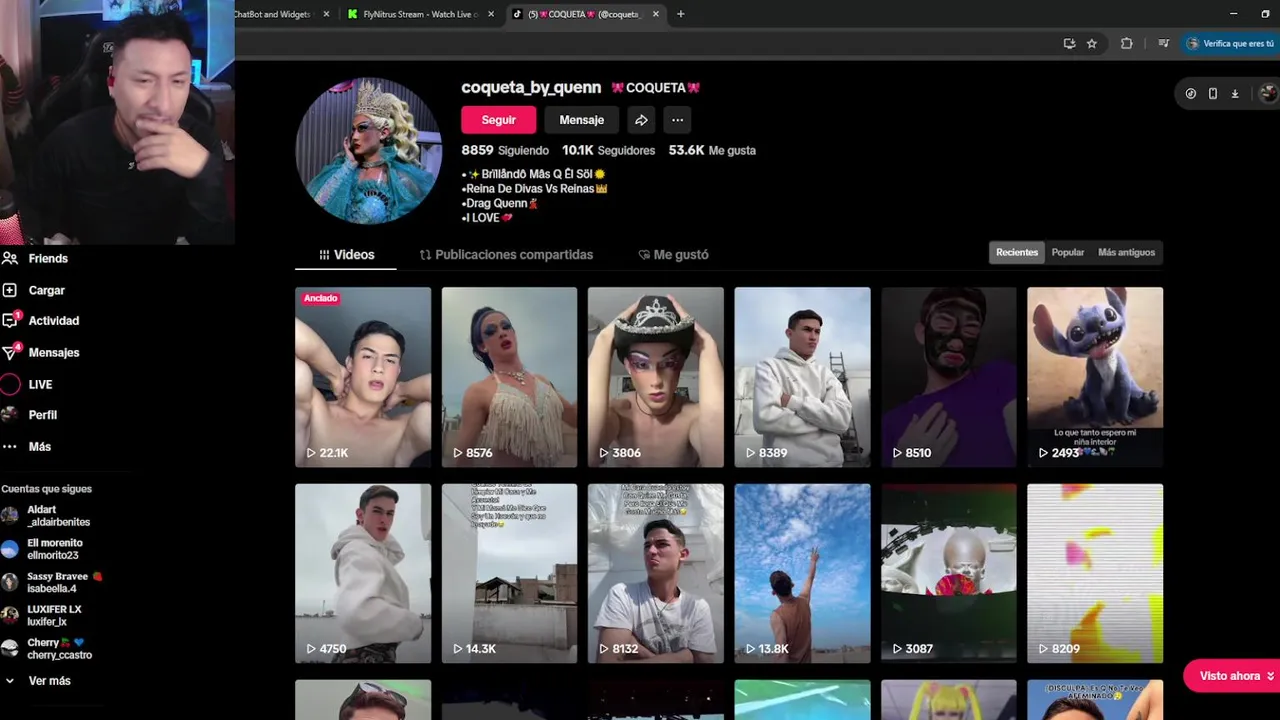Click the coqueta_by_quenn profile picture

pos(368,150)
